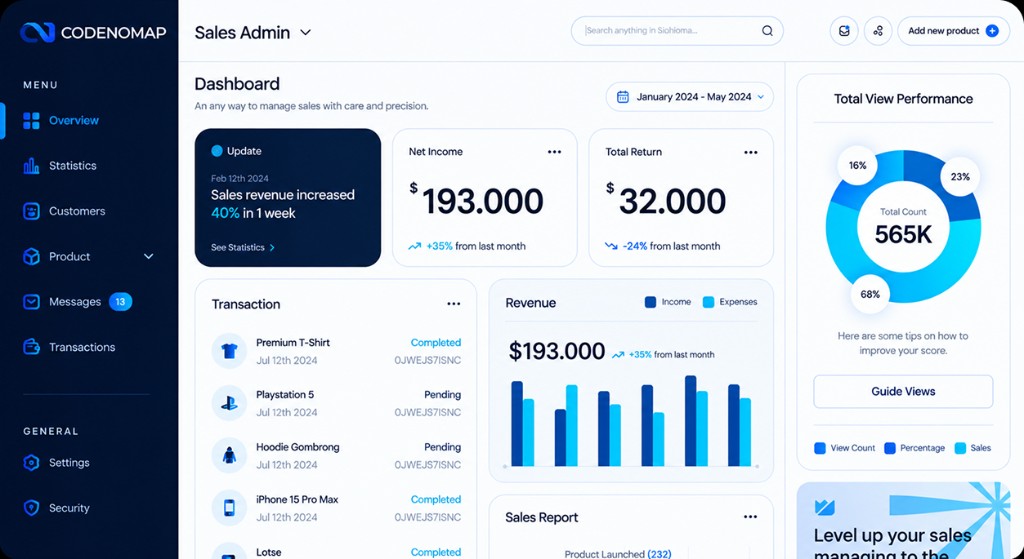Click the Product box icon

click(x=31, y=257)
